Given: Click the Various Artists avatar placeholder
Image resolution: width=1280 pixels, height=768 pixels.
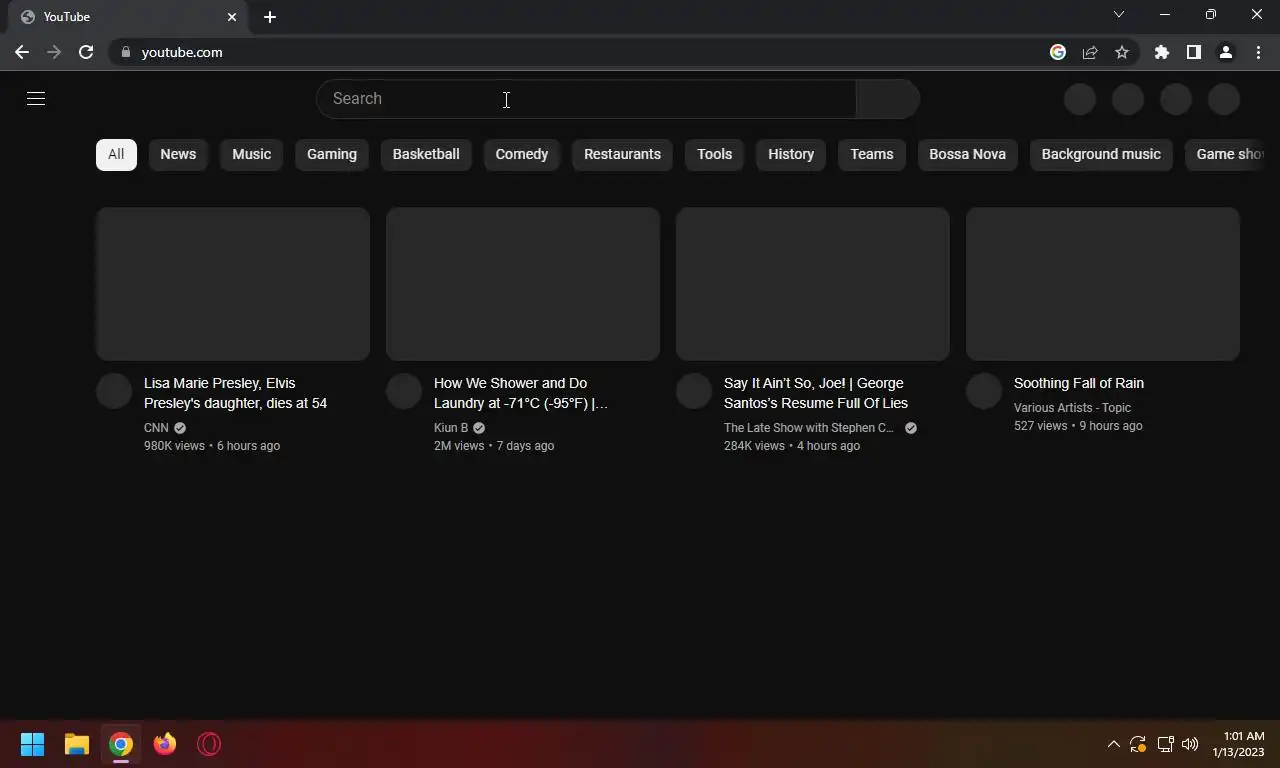Looking at the screenshot, I should click(984, 392).
